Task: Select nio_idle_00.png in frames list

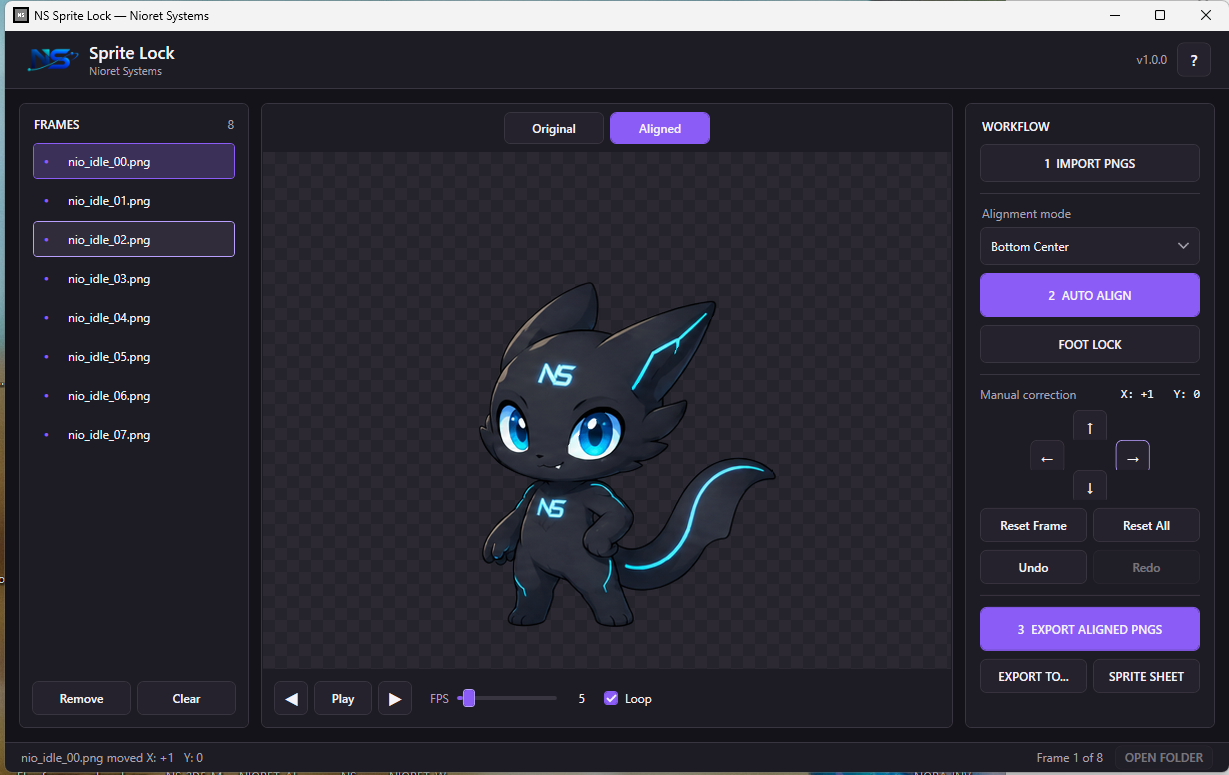Action: (134, 161)
